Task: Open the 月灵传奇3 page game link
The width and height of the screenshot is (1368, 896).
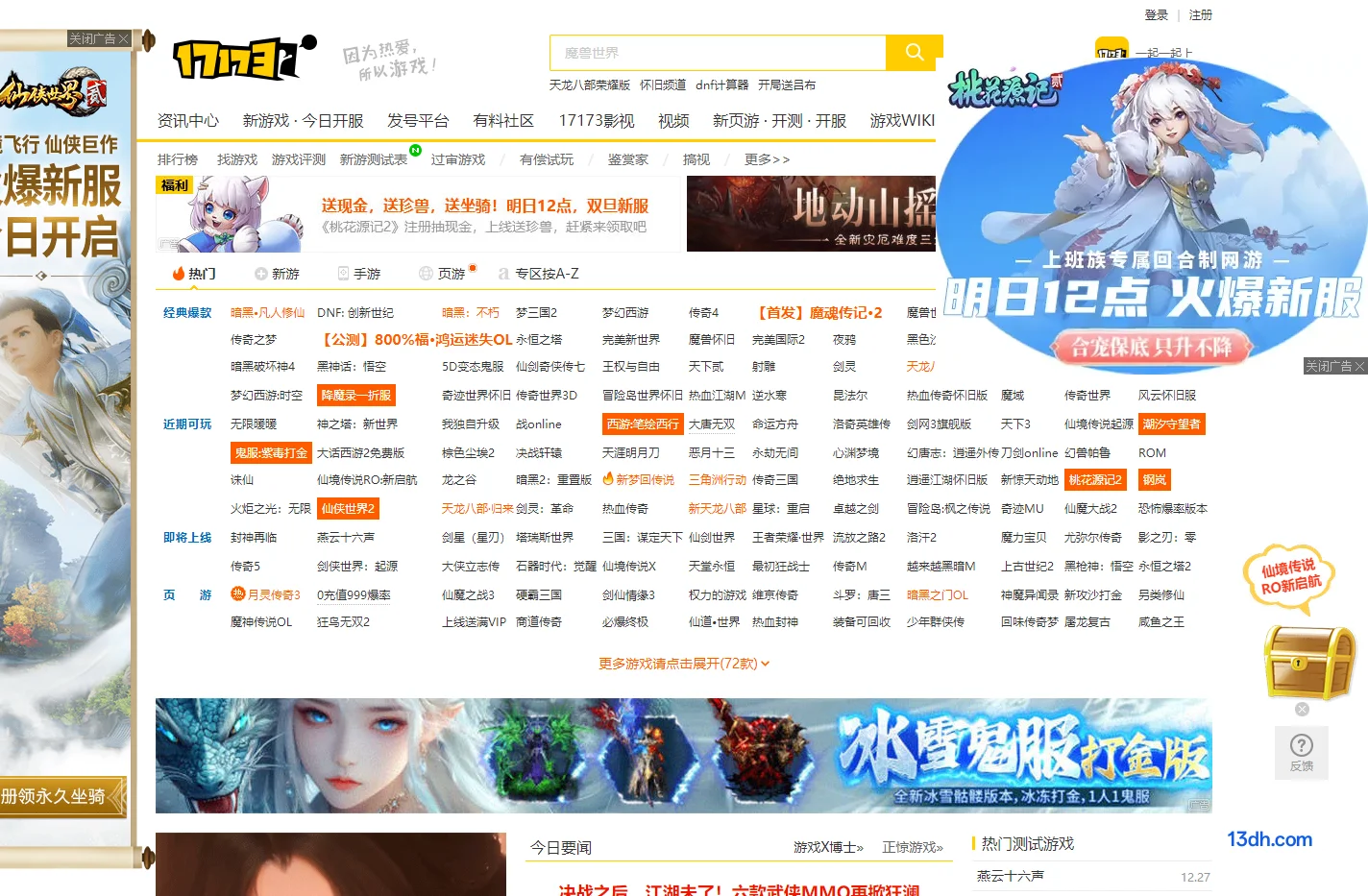Action: [266, 595]
